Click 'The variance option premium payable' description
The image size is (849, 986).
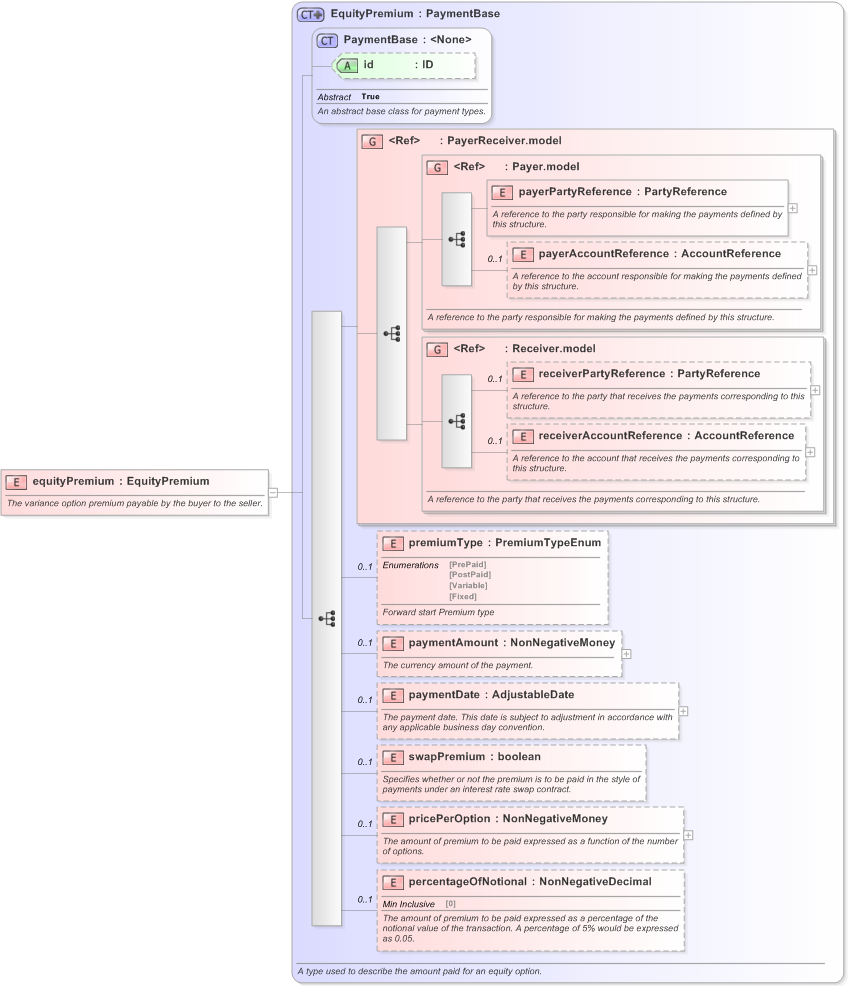point(135,503)
